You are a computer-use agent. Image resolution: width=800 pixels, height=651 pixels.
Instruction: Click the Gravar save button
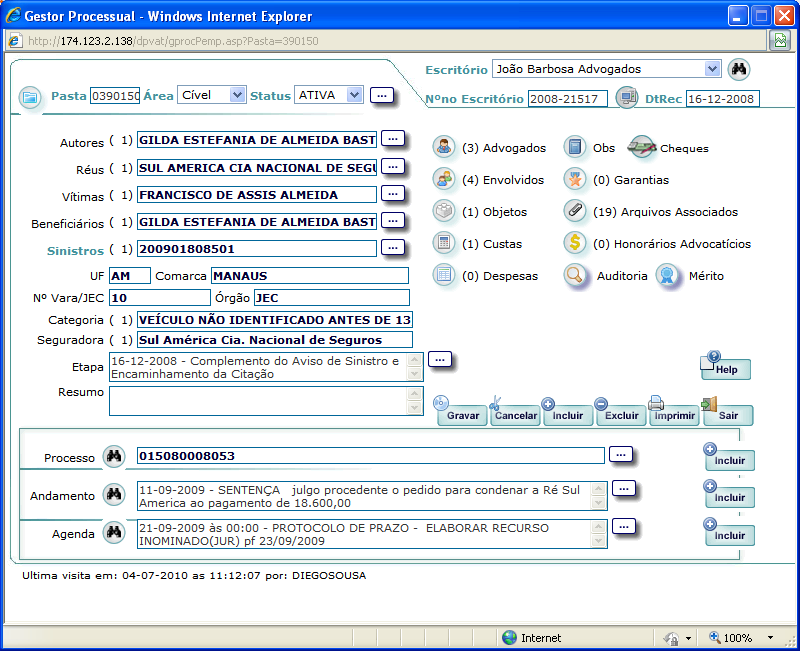click(462, 415)
